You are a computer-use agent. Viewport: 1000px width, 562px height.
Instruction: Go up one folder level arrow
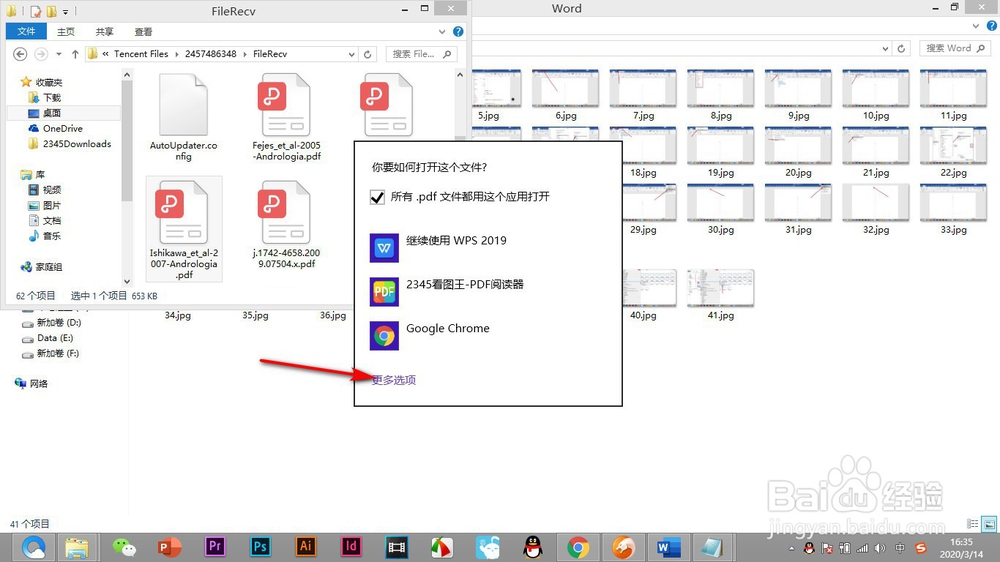(x=75, y=54)
